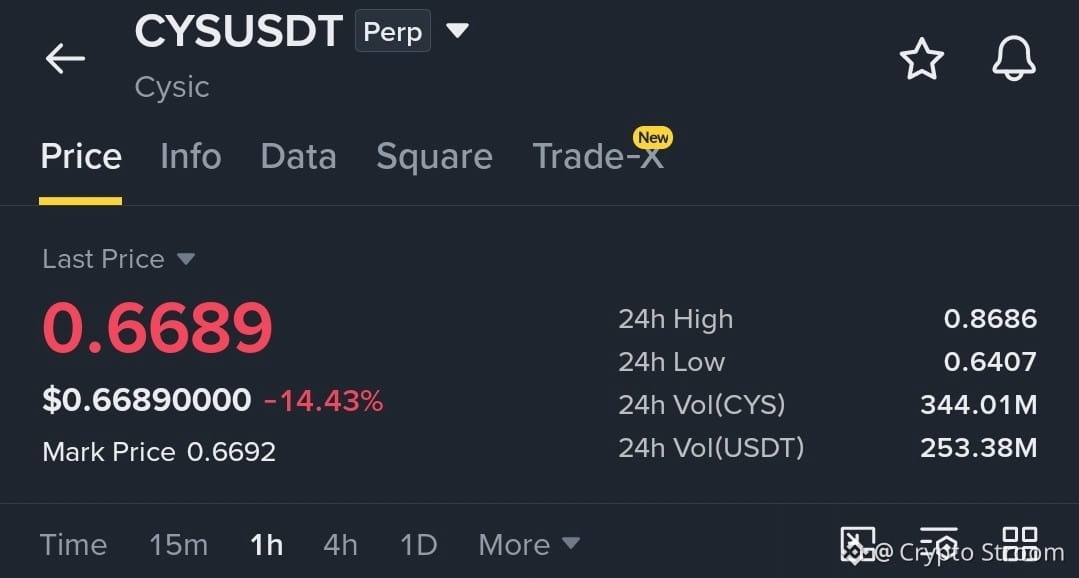
Task: Open the chart indicator settings icon
Action: [x=939, y=544]
